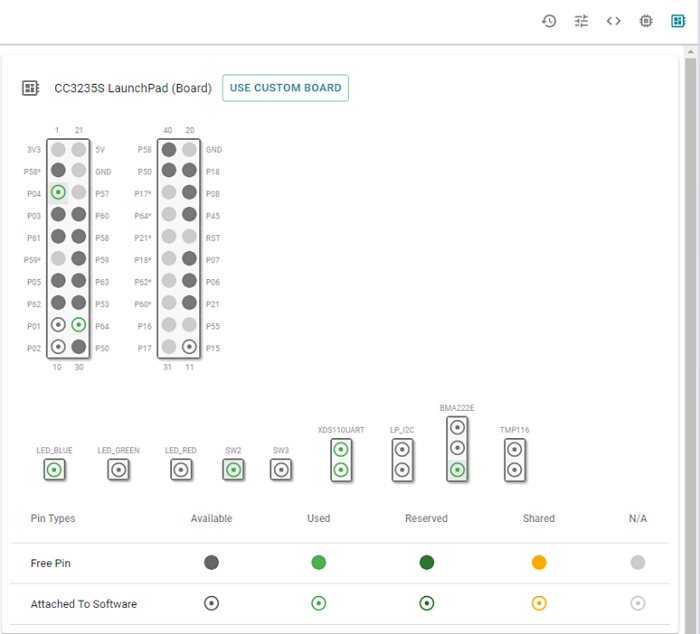Click the device view chip icon
This screenshot has height=634, width=700.
[x=646, y=21]
